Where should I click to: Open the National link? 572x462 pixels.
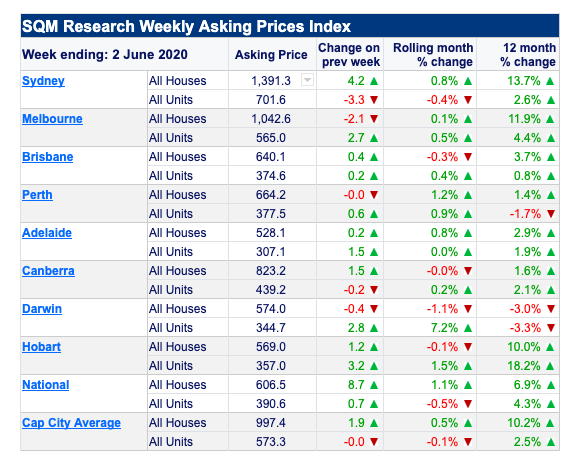pos(46,384)
